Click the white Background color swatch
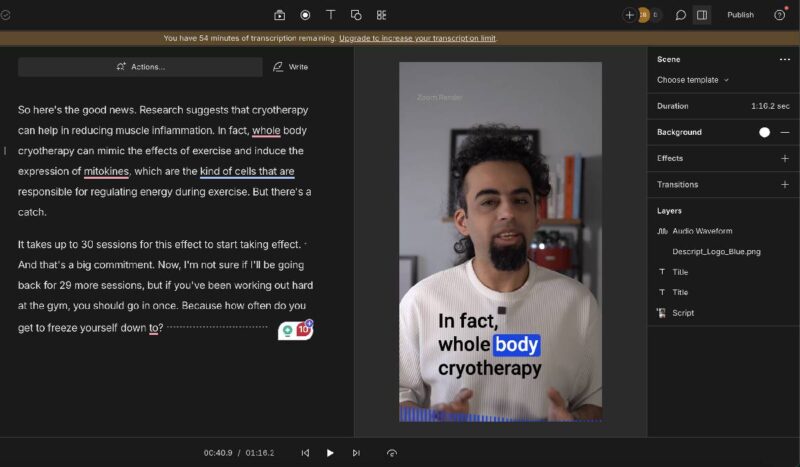 click(764, 133)
